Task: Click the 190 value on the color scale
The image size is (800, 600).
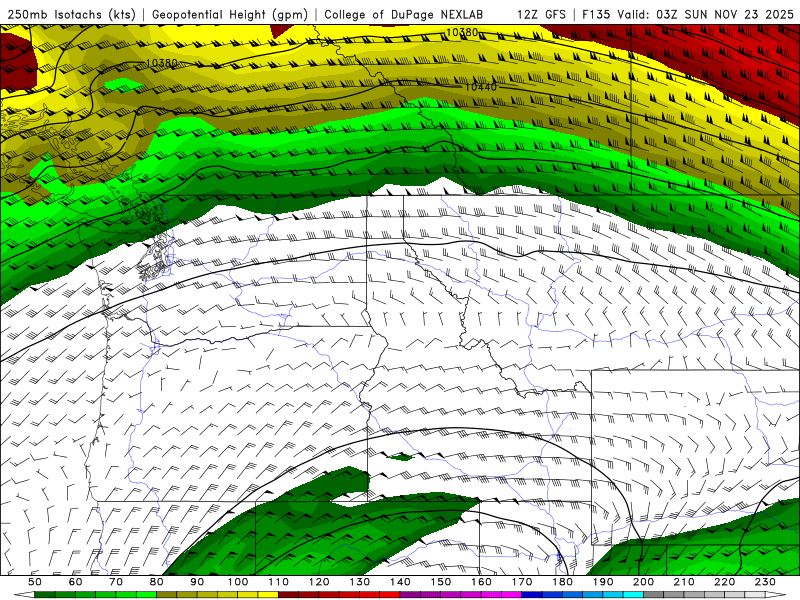Action: (603, 582)
